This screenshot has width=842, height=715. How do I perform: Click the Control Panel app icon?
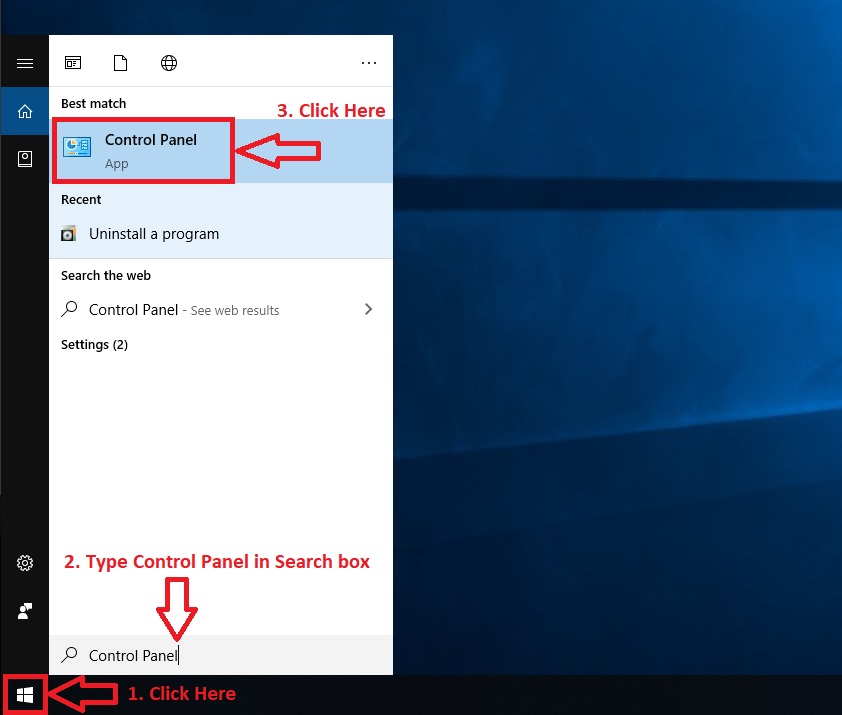coord(77,147)
